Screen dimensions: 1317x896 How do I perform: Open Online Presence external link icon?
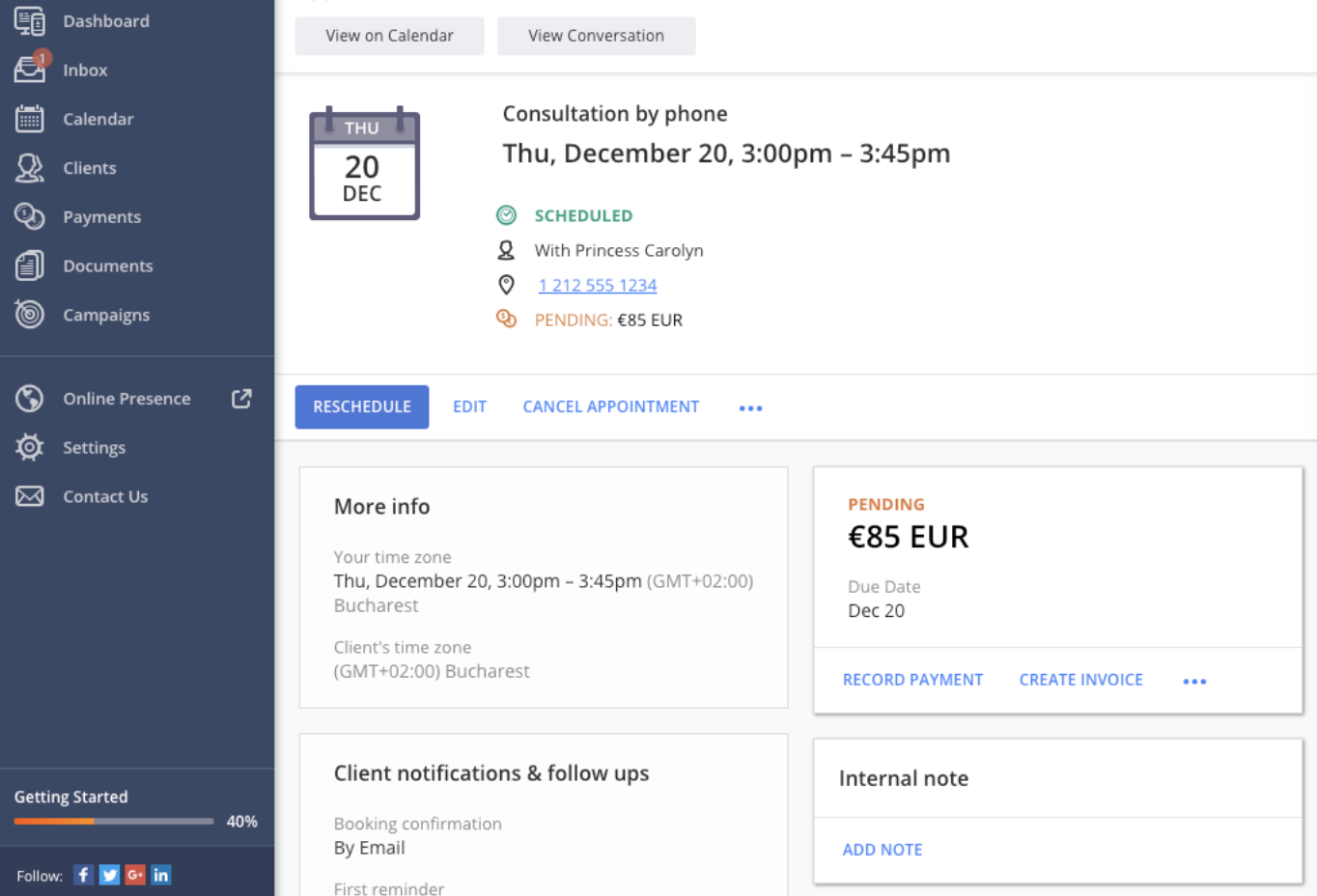click(x=241, y=399)
